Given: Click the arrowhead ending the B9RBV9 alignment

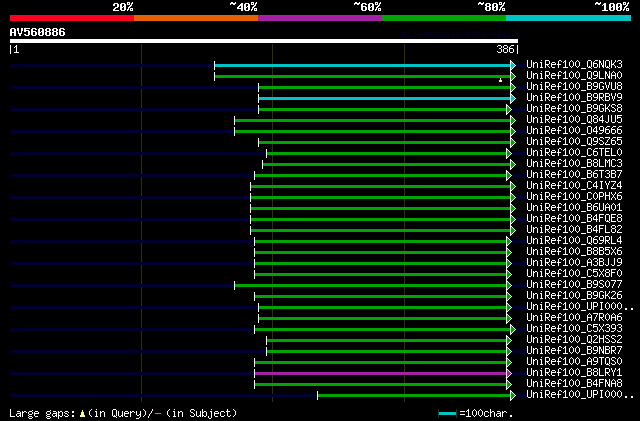Looking at the screenshot, I should coord(513,98).
